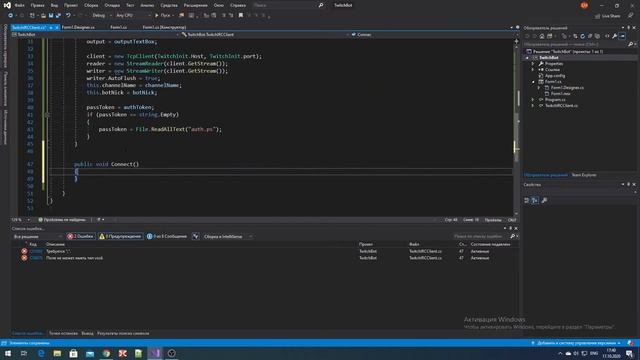Screen dimensions: 640x360
Task: Click the Description column header in Error List
Action: (x=56, y=244)
